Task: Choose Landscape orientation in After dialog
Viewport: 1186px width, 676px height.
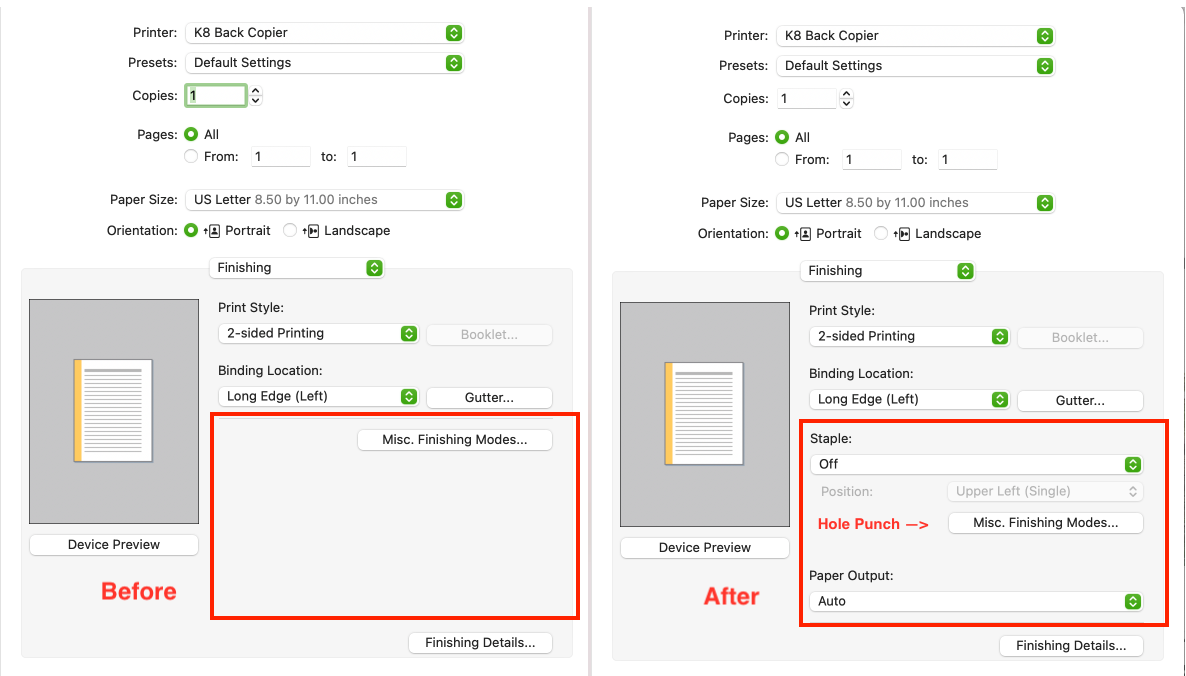Action: (x=880, y=233)
